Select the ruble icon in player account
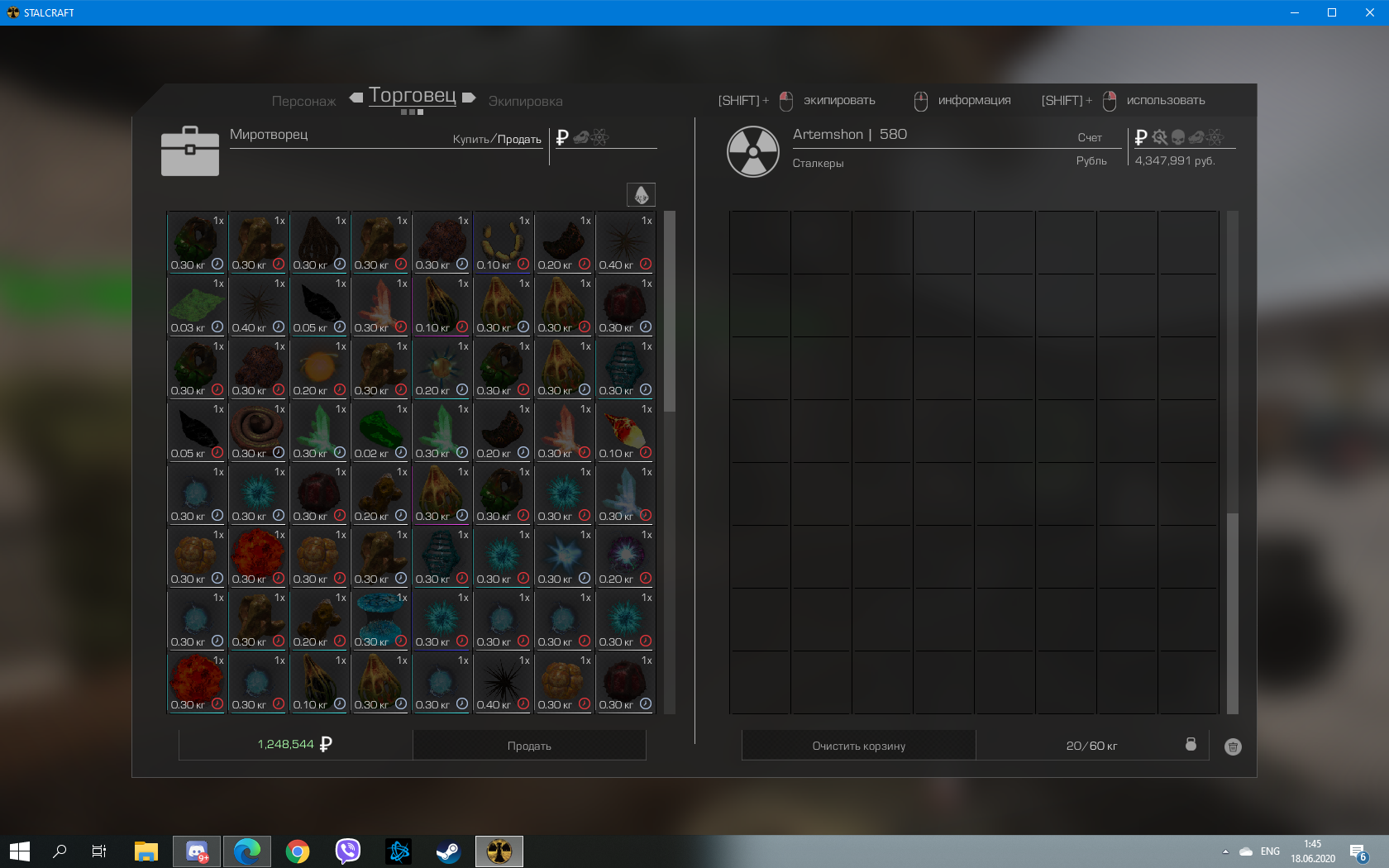1389x868 pixels. 1141,137
